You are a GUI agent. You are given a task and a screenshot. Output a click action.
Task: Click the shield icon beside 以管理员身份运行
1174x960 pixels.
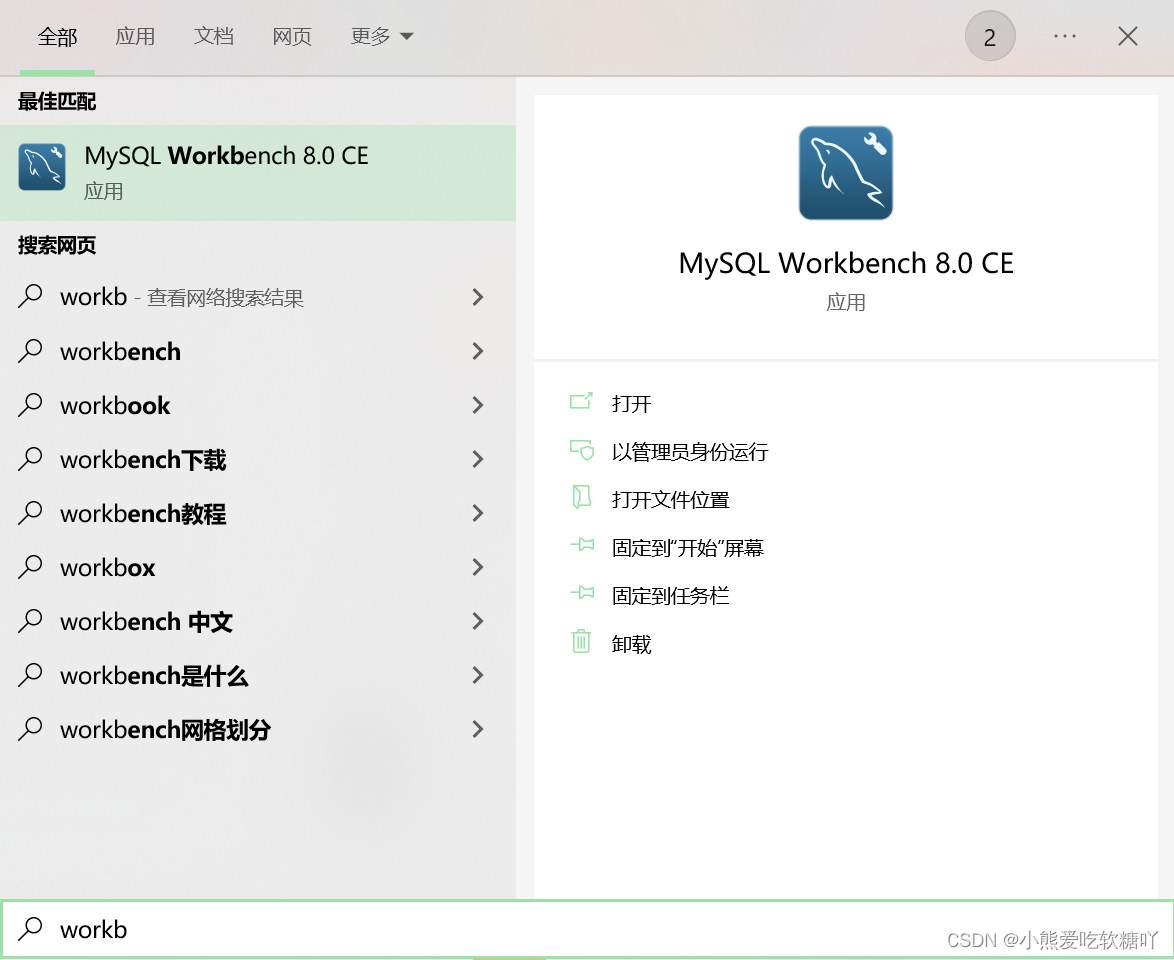(581, 450)
